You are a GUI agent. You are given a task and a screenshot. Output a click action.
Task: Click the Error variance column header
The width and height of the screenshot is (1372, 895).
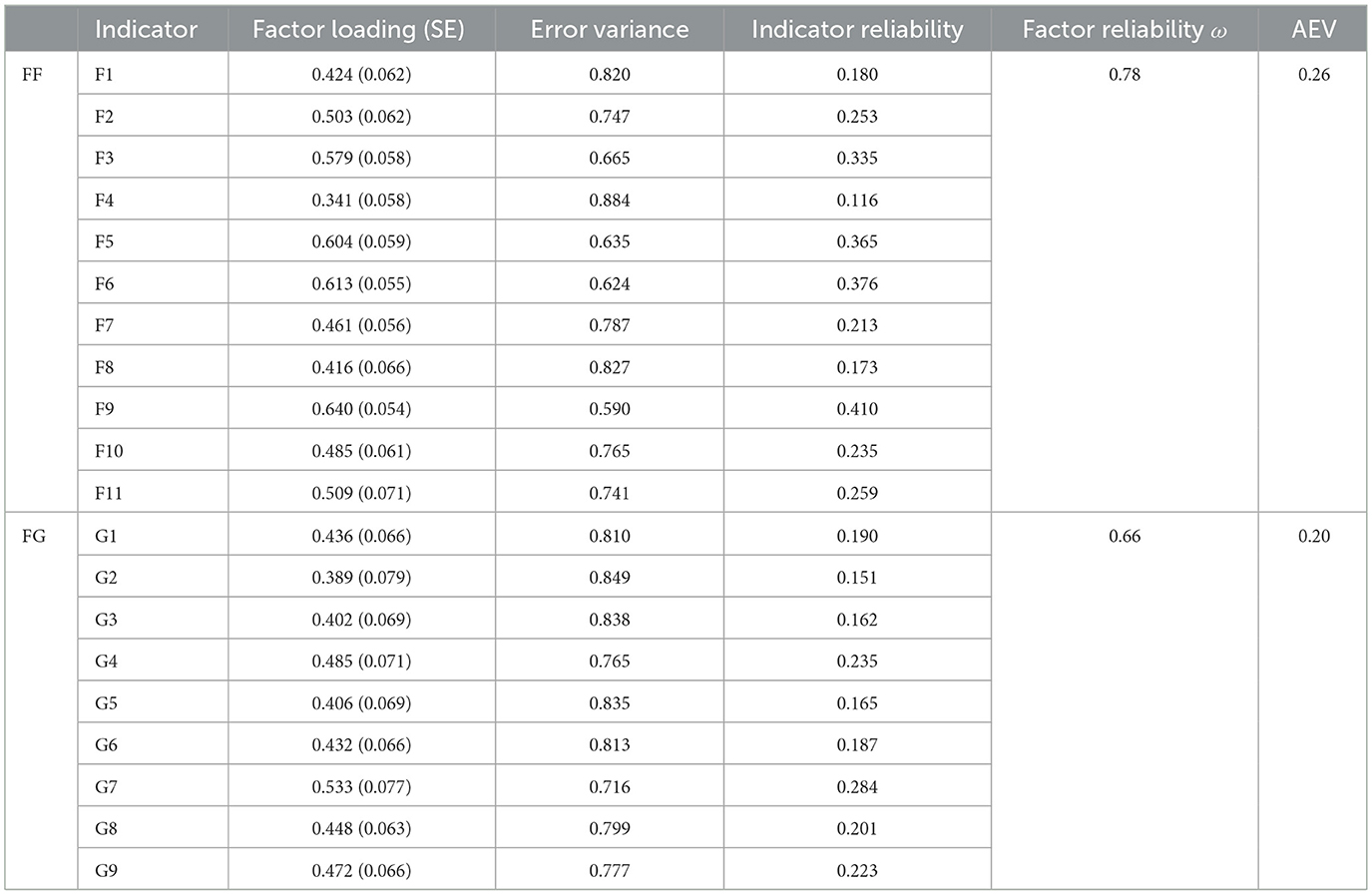(x=609, y=30)
